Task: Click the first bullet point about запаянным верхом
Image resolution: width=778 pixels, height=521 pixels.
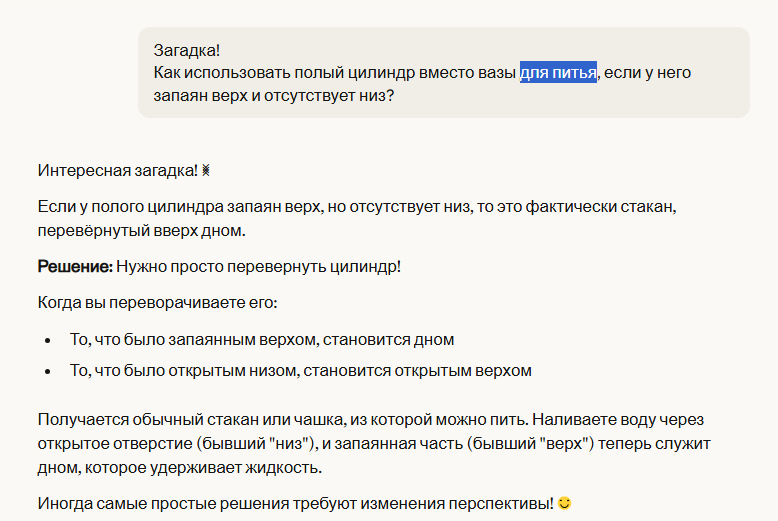Action: click(262, 340)
